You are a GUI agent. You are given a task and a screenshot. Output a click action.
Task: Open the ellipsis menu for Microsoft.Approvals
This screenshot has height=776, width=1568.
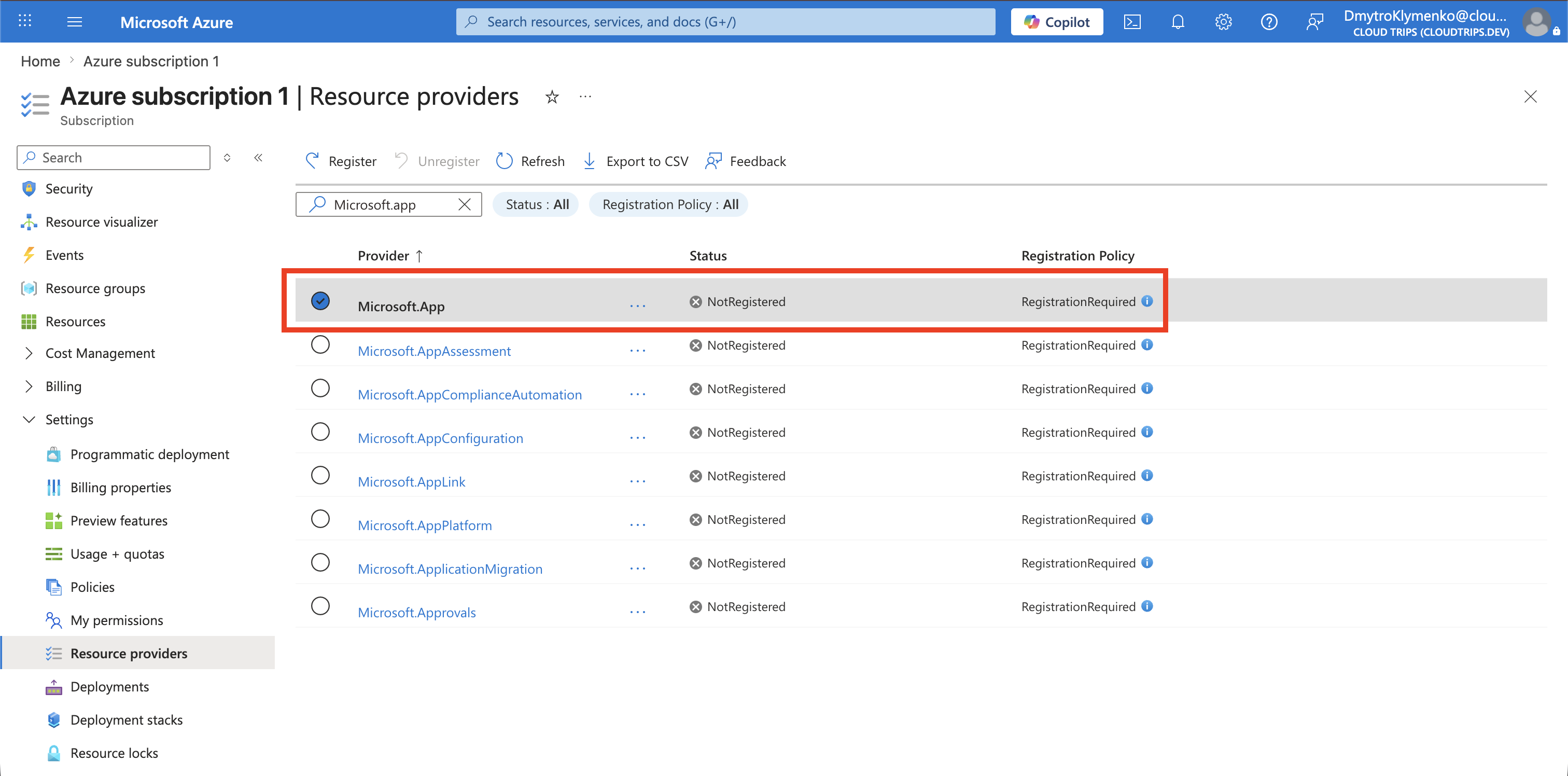[637, 612]
